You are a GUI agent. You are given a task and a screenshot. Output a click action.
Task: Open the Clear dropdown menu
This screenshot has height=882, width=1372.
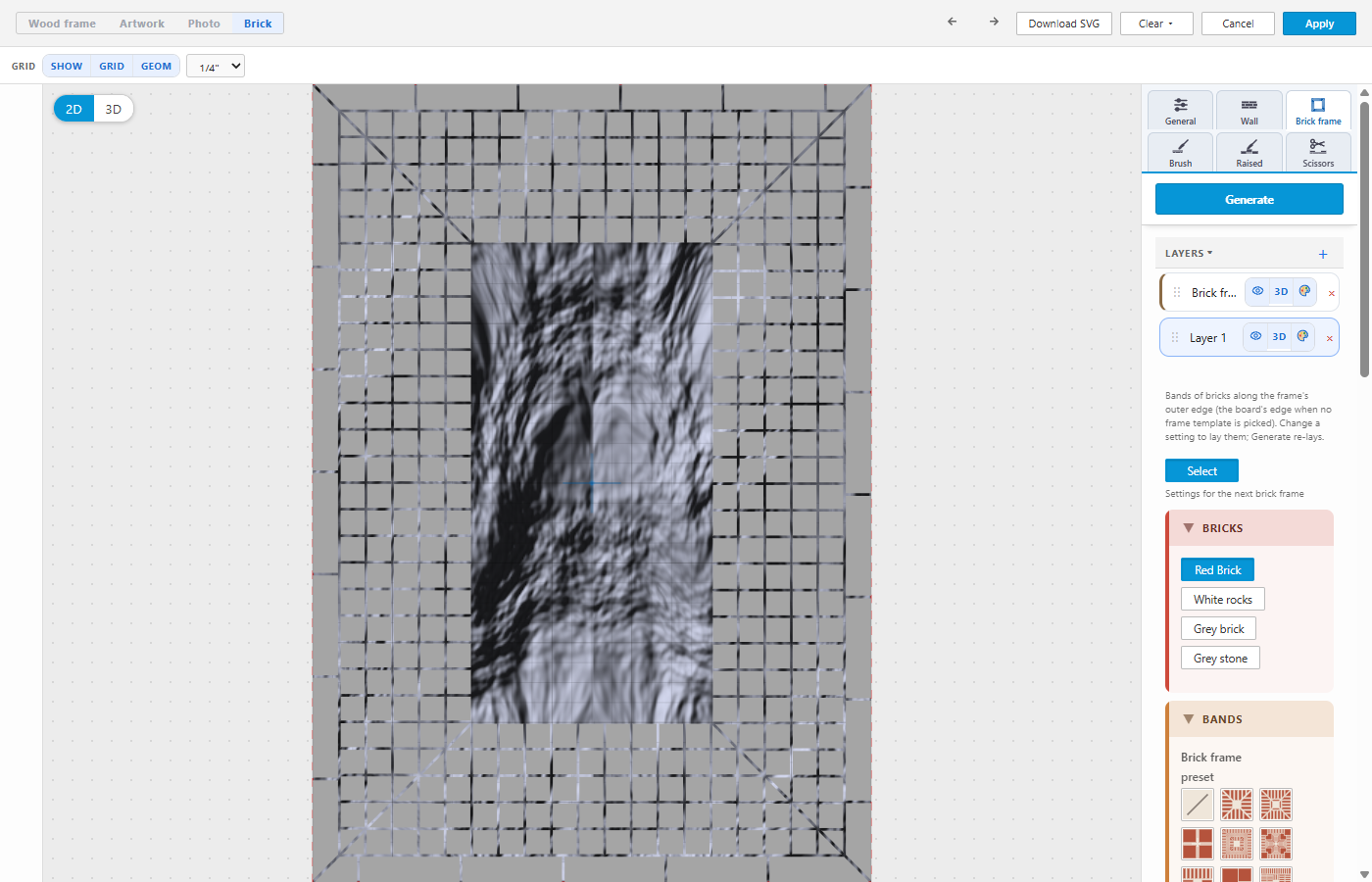click(1156, 24)
